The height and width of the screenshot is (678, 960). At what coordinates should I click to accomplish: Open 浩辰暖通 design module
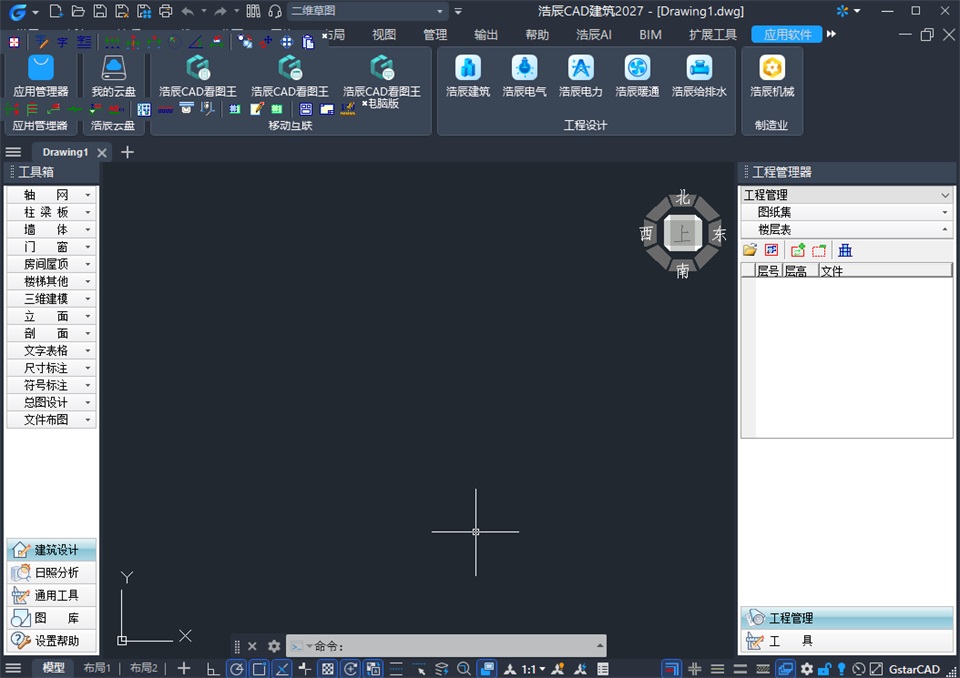click(637, 76)
